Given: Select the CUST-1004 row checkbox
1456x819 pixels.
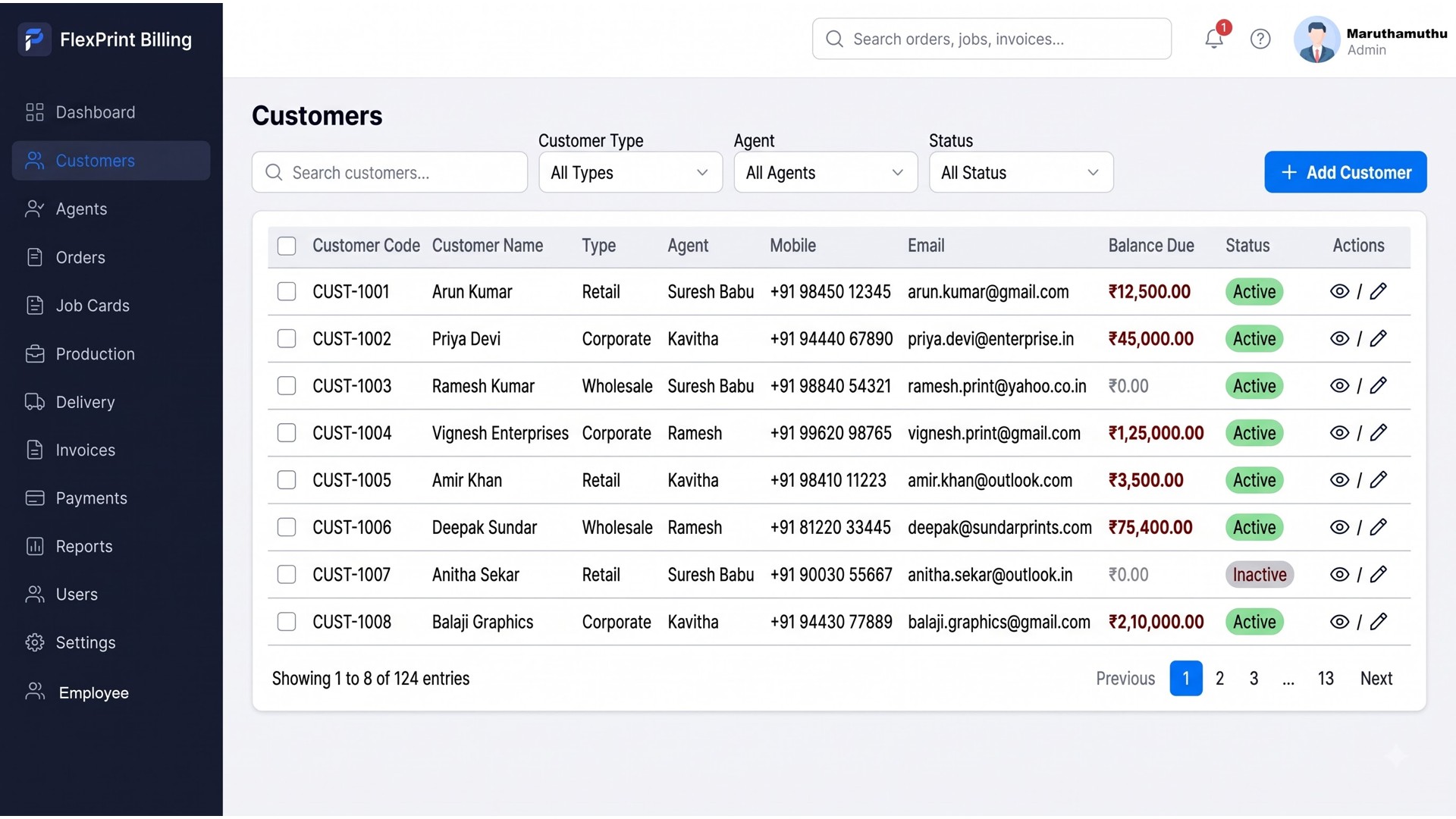Looking at the screenshot, I should 287,432.
